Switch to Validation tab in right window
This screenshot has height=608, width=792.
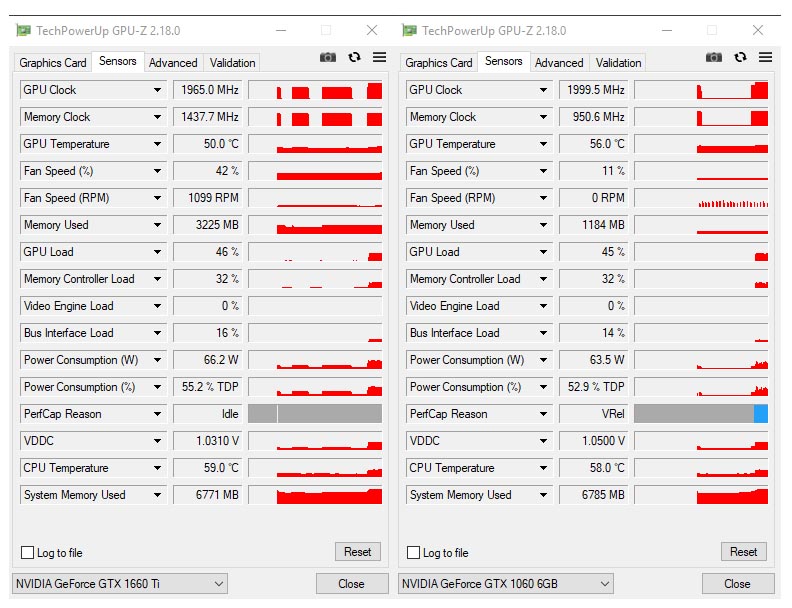point(618,63)
